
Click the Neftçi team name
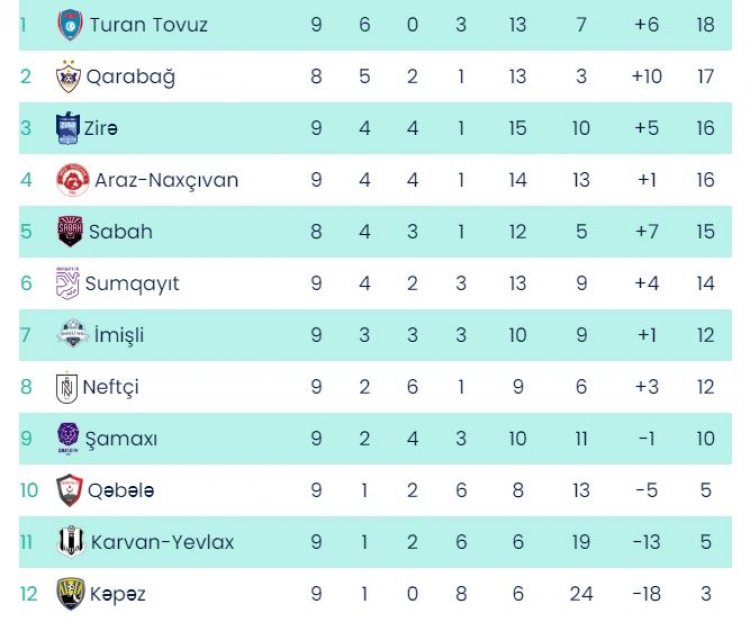click(x=111, y=387)
